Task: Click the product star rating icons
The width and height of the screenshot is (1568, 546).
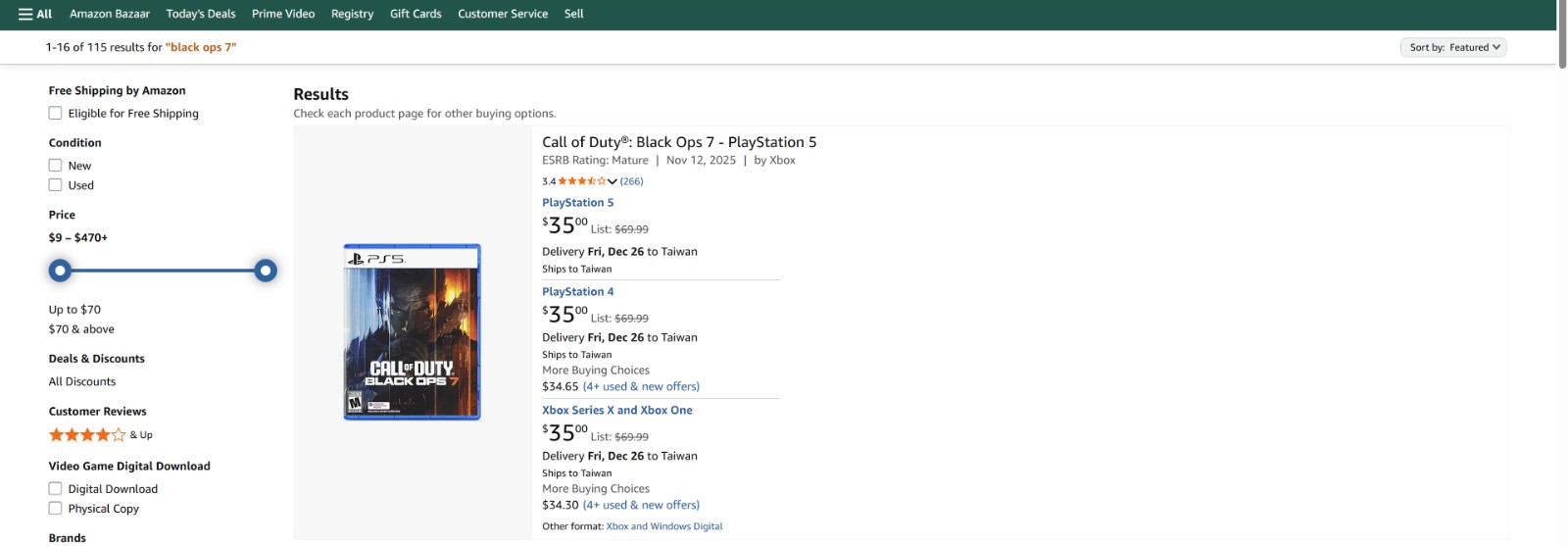Action: pos(581,181)
